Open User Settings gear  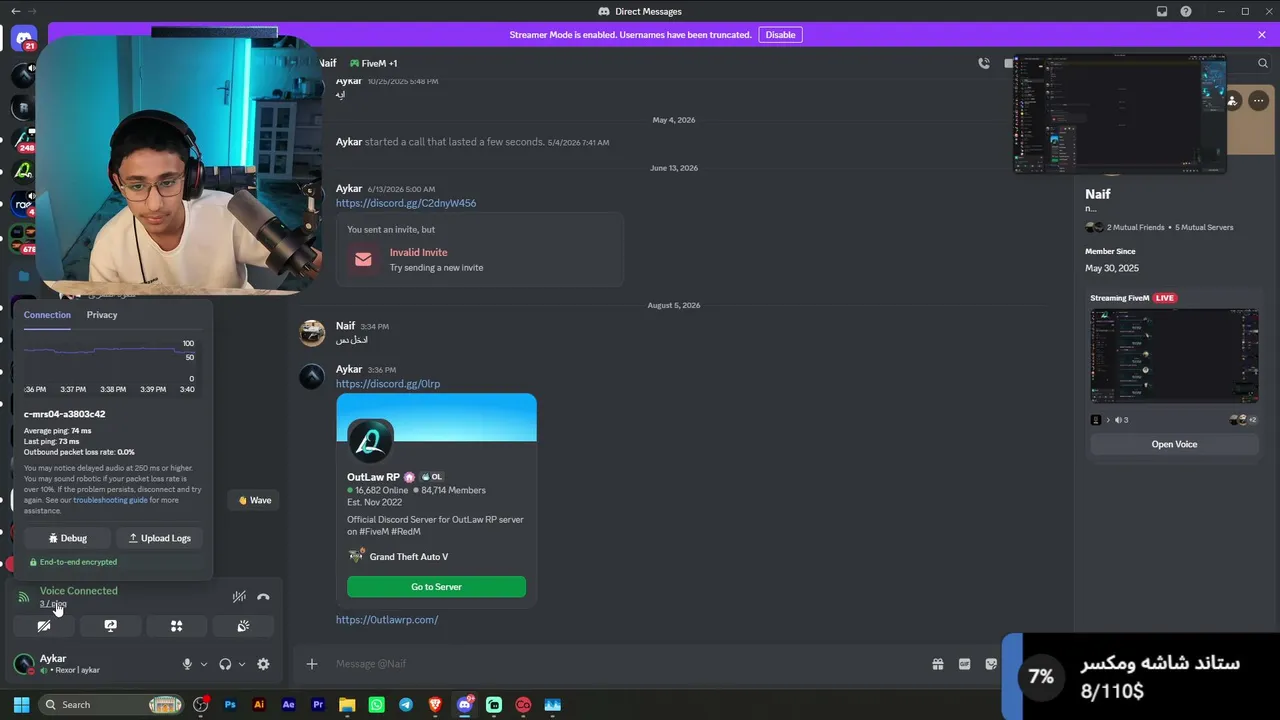point(263,664)
